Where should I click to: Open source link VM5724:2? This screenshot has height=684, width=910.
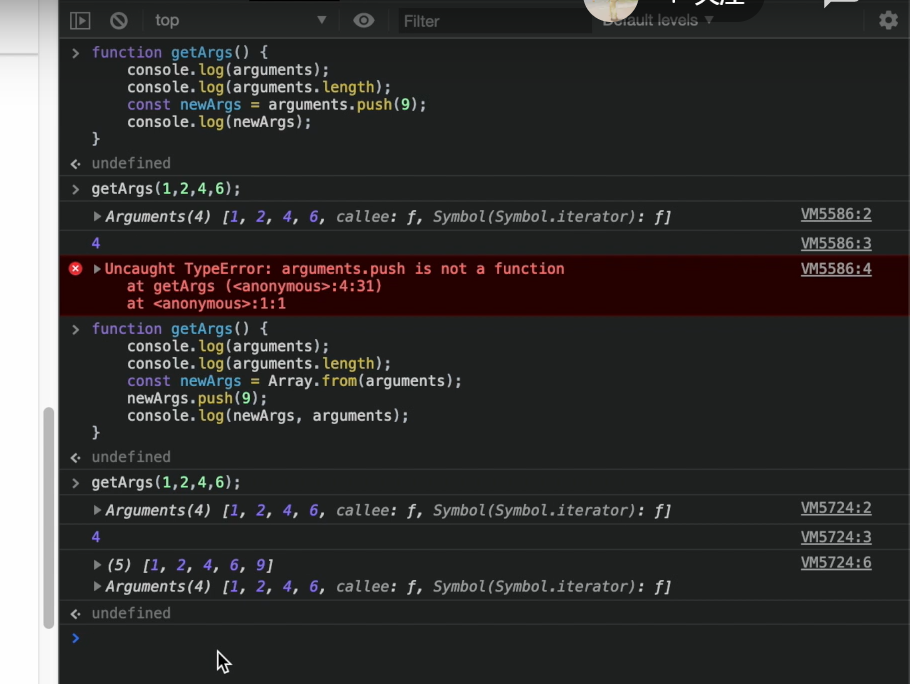click(x=836, y=508)
